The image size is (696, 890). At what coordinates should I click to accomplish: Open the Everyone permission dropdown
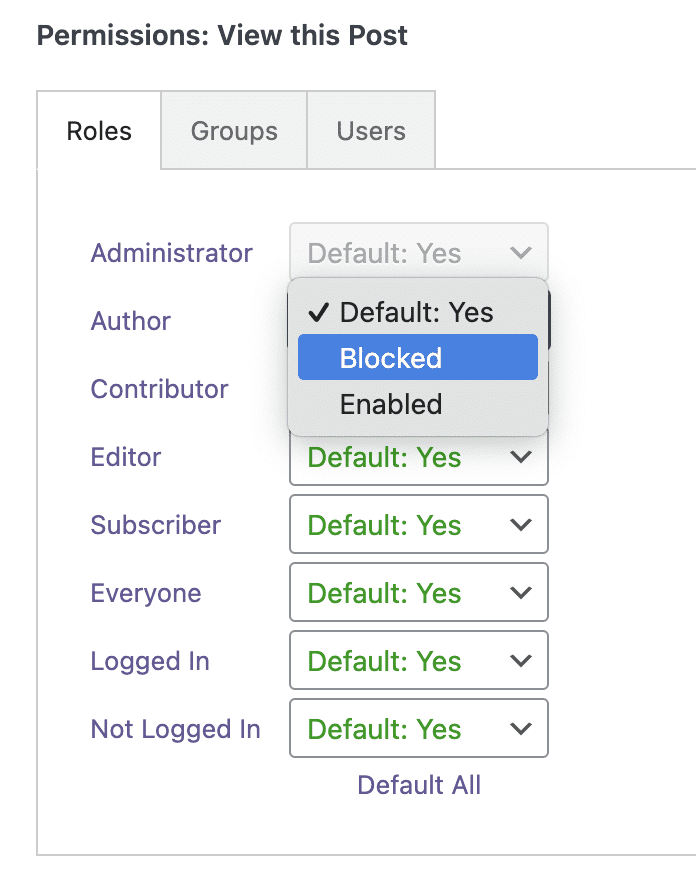tap(418, 593)
